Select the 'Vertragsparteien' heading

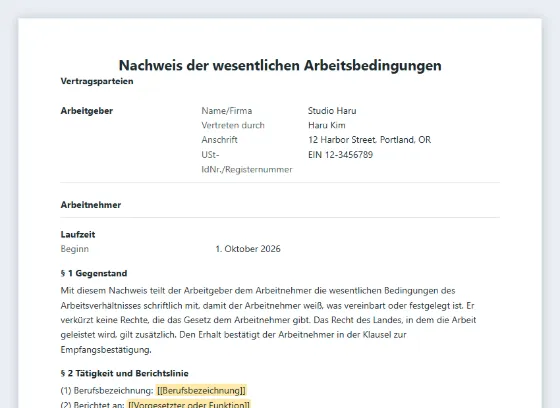[97, 81]
